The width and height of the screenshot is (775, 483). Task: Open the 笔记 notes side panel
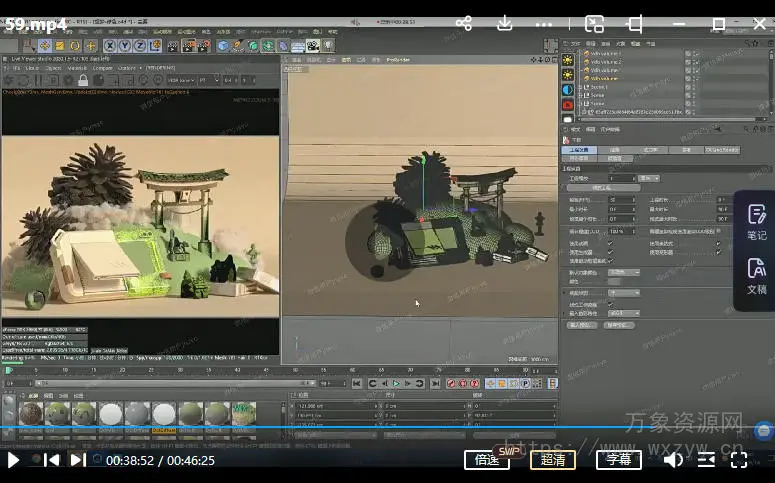coord(756,221)
